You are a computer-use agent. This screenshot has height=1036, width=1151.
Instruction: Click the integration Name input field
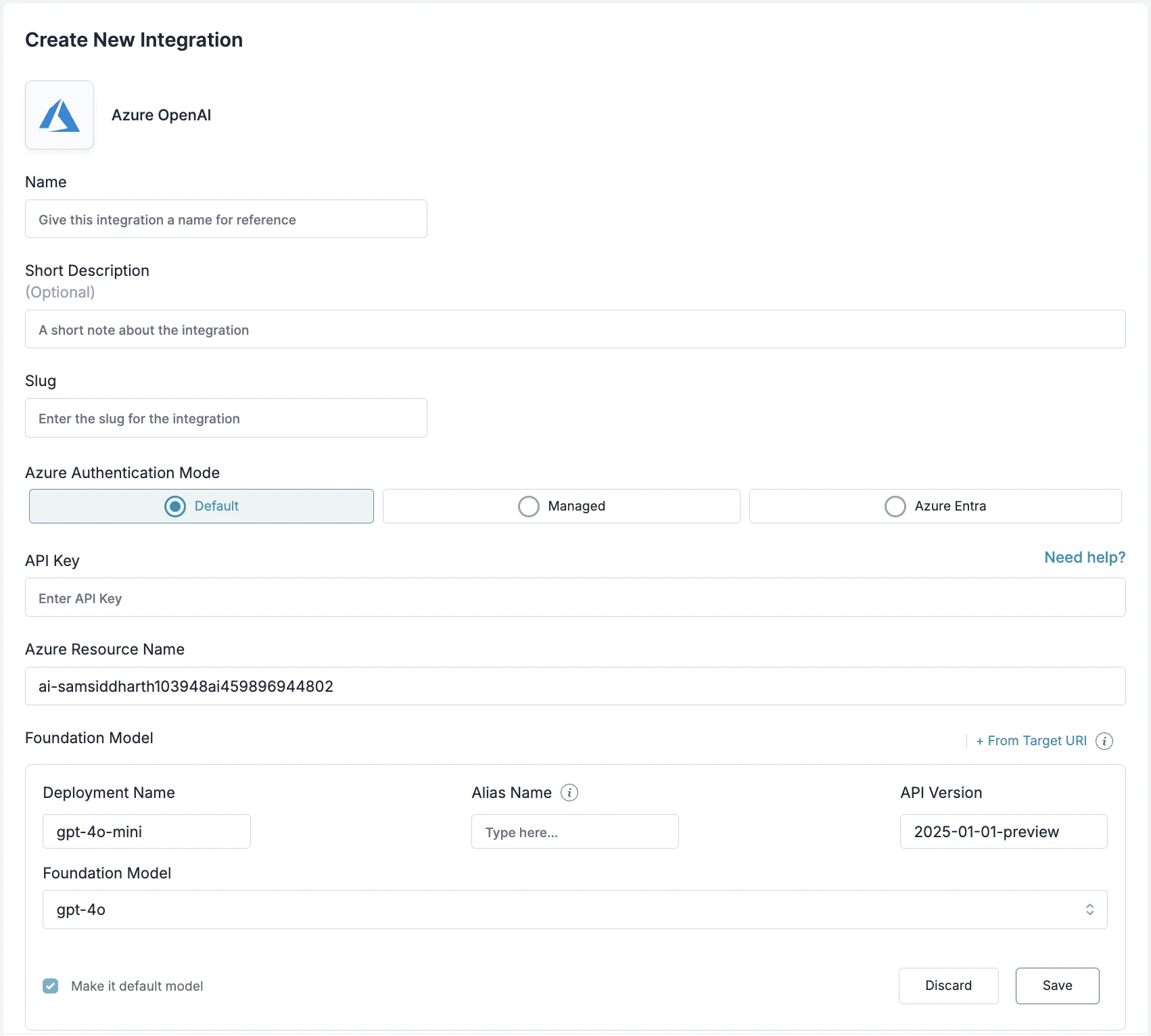(x=226, y=219)
